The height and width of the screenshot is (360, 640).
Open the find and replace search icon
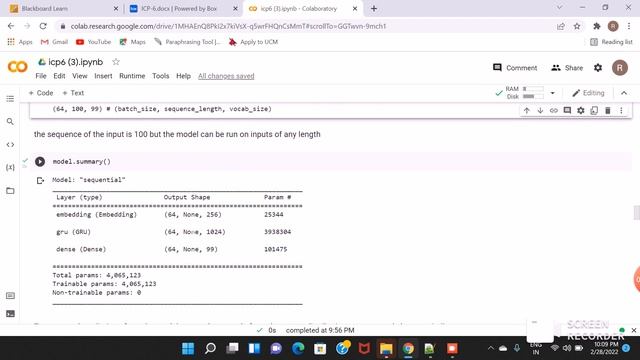click(10, 122)
